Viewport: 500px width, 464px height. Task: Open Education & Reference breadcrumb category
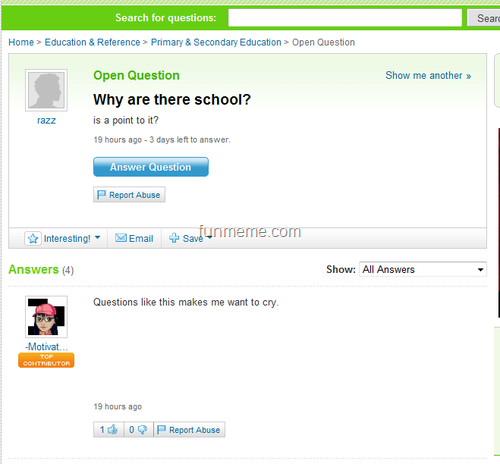[x=92, y=42]
